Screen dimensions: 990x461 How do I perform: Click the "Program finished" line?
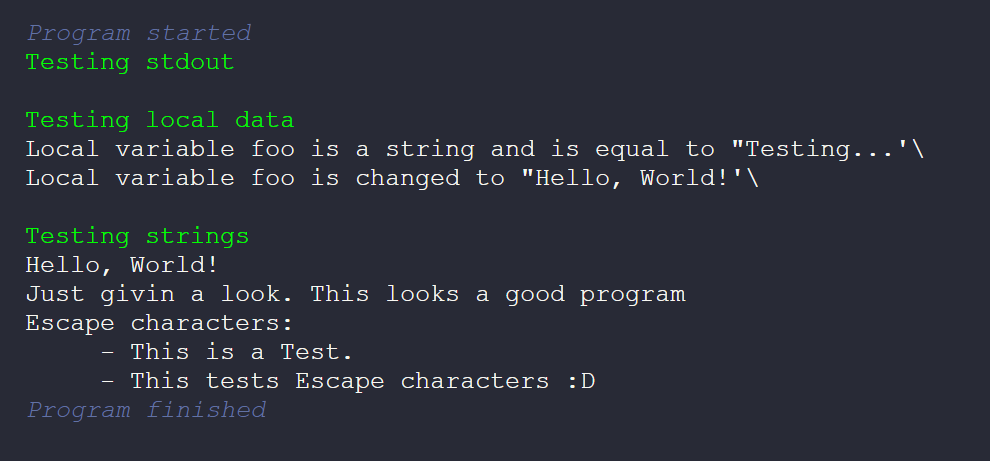pos(146,410)
